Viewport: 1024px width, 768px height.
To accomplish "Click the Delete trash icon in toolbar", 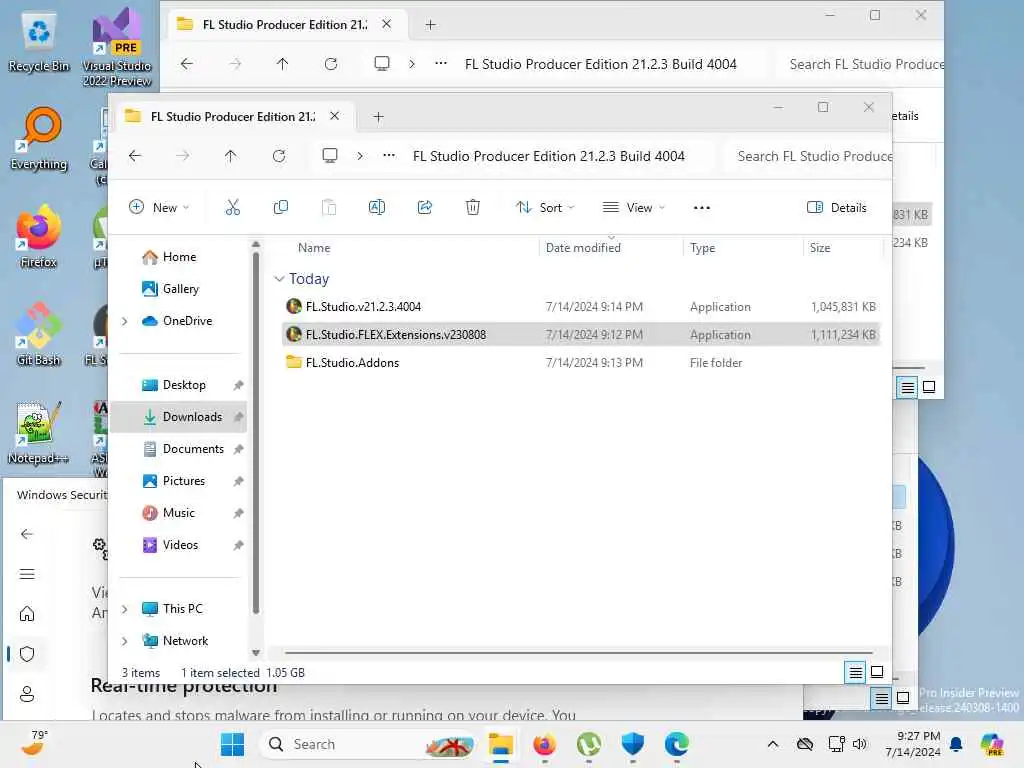I will coord(473,208).
